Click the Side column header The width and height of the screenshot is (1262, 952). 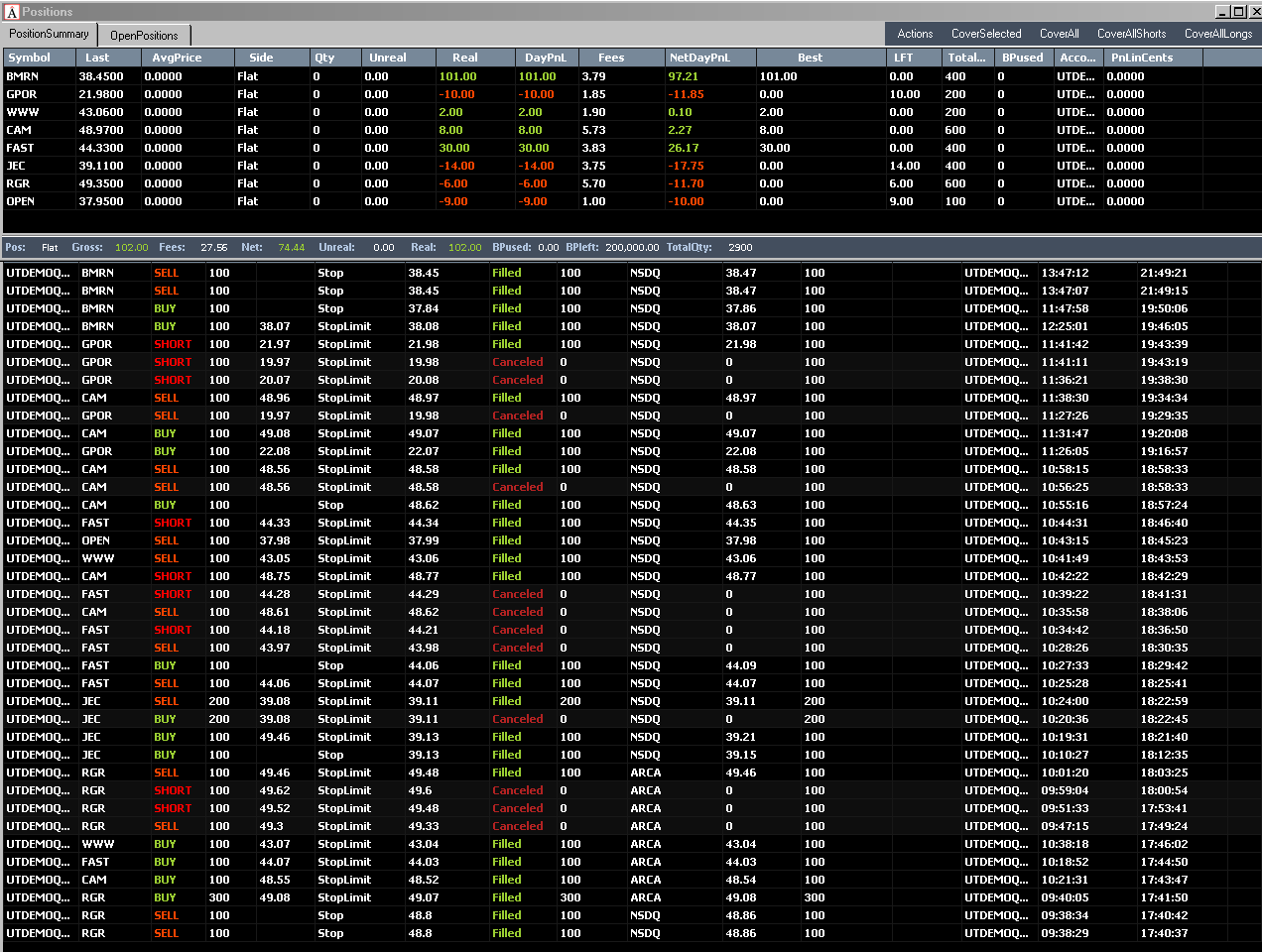(271, 58)
